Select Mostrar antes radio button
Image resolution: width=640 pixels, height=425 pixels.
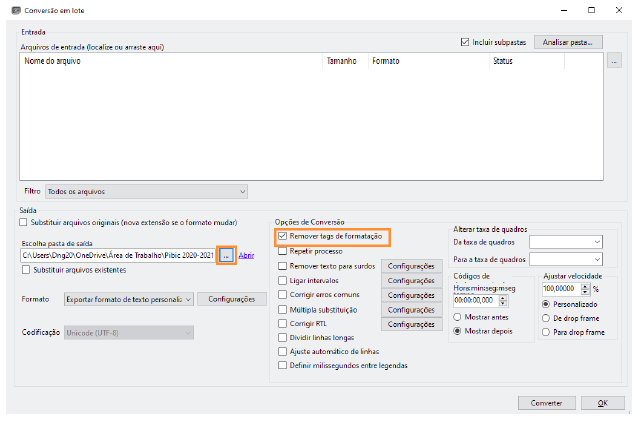click(x=459, y=314)
